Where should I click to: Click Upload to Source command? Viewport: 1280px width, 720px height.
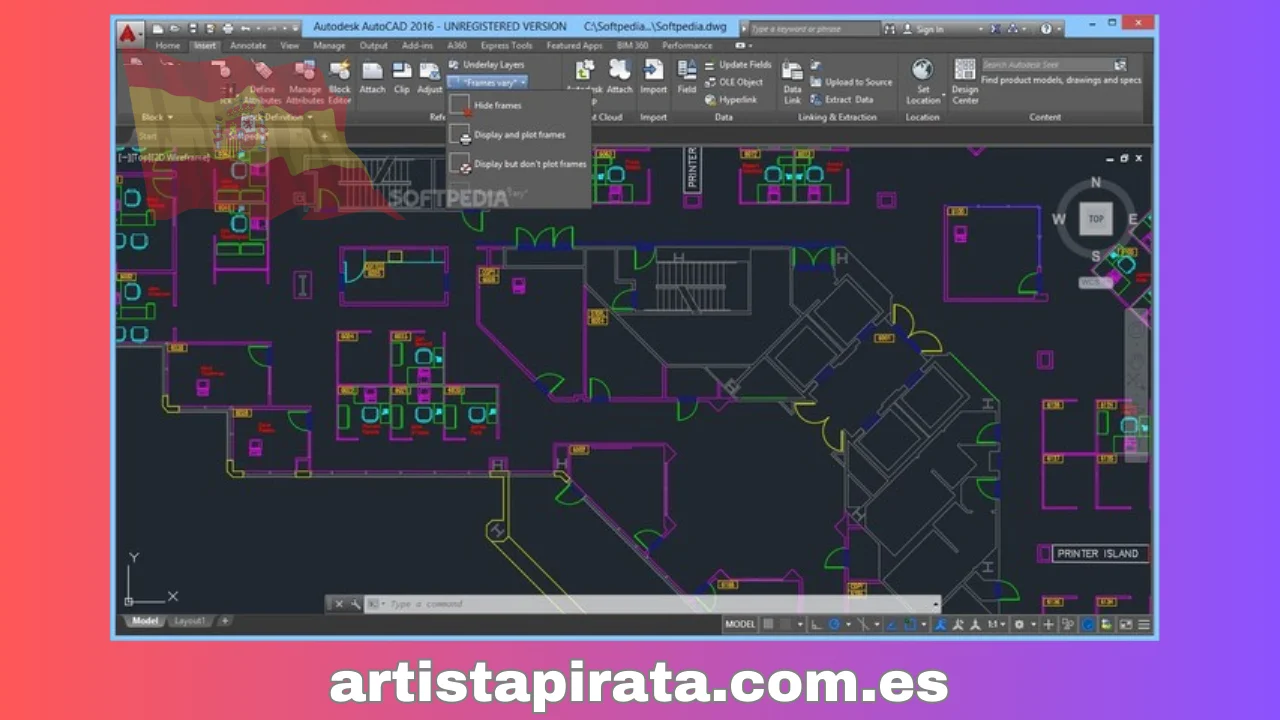point(850,82)
